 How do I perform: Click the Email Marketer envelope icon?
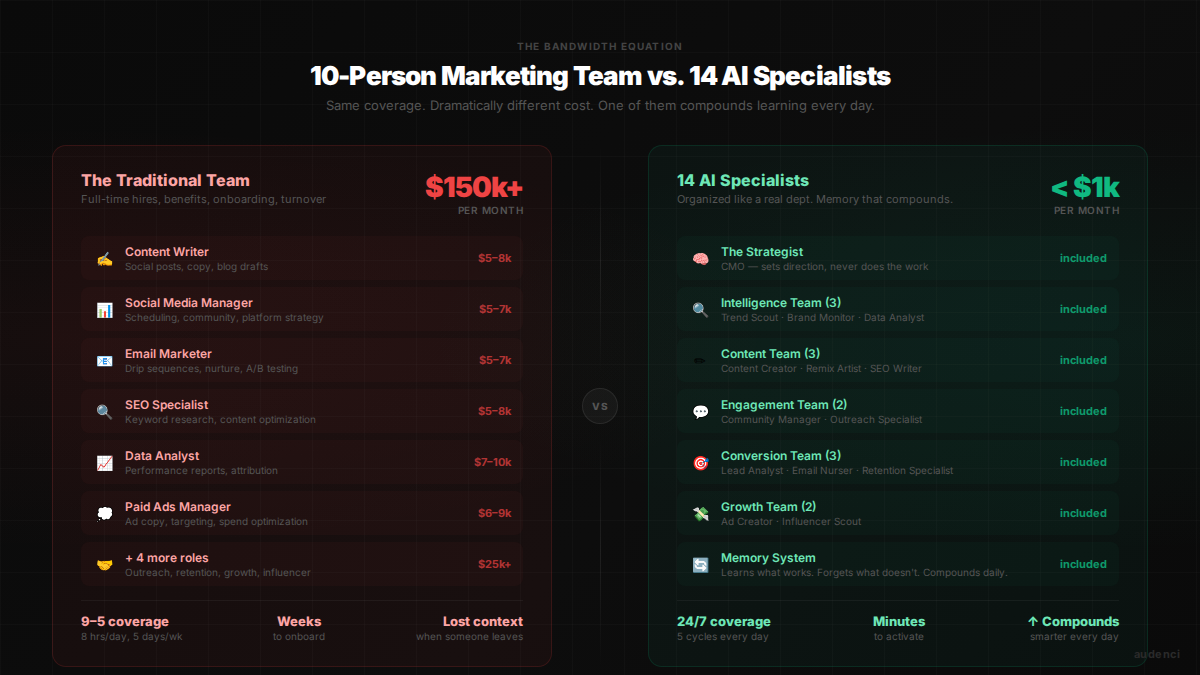pyautogui.click(x=104, y=361)
